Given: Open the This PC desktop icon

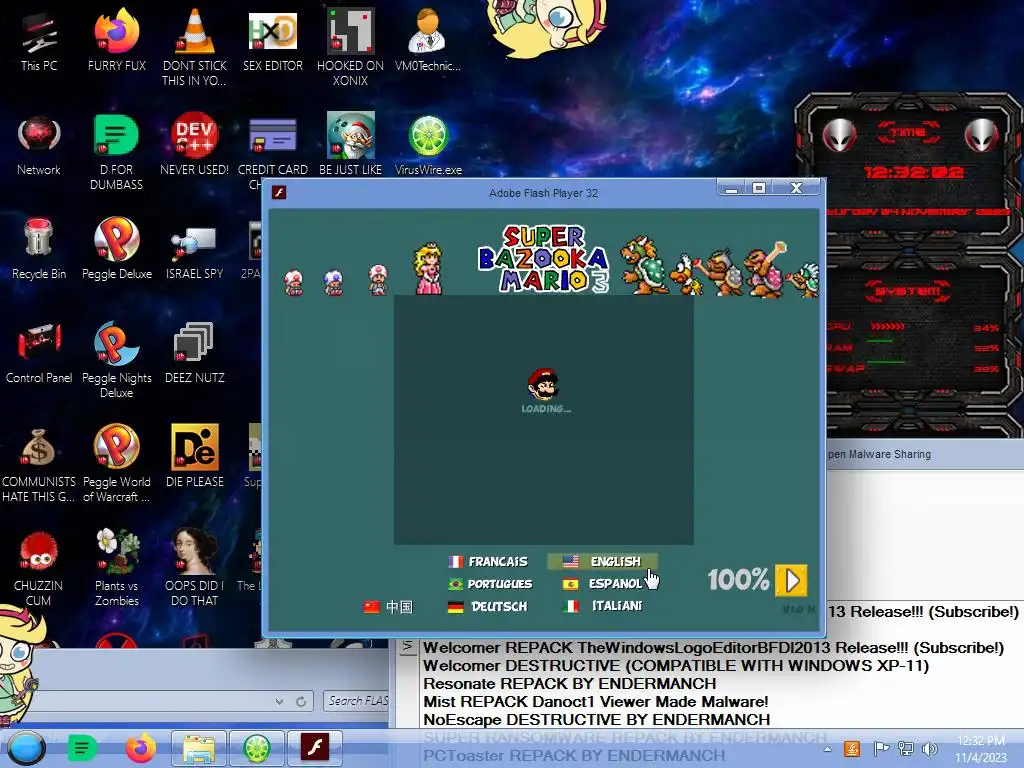Looking at the screenshot, I should click(x=39, y=41).
